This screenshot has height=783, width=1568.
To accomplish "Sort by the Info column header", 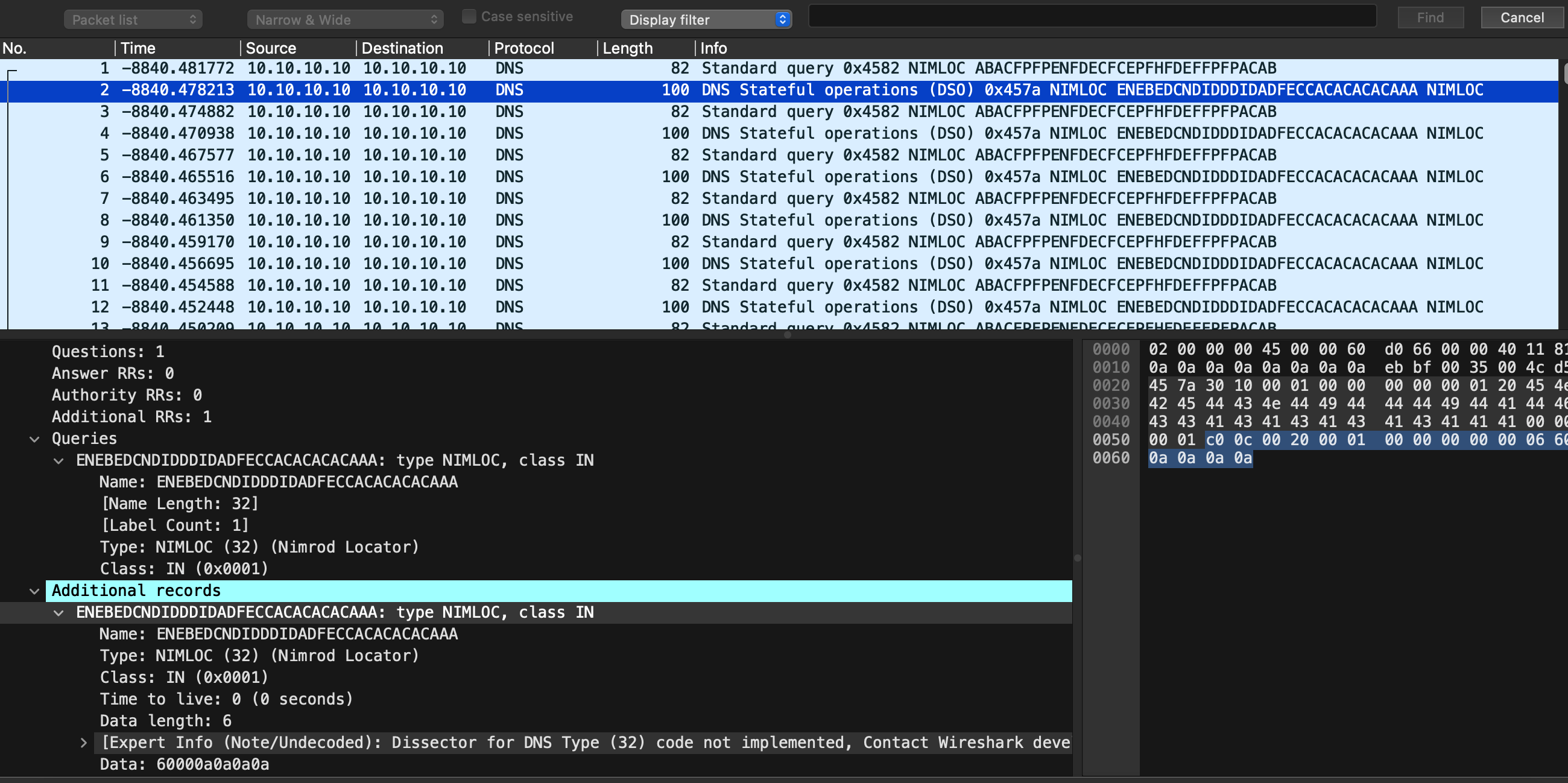I will point(1126,48).
